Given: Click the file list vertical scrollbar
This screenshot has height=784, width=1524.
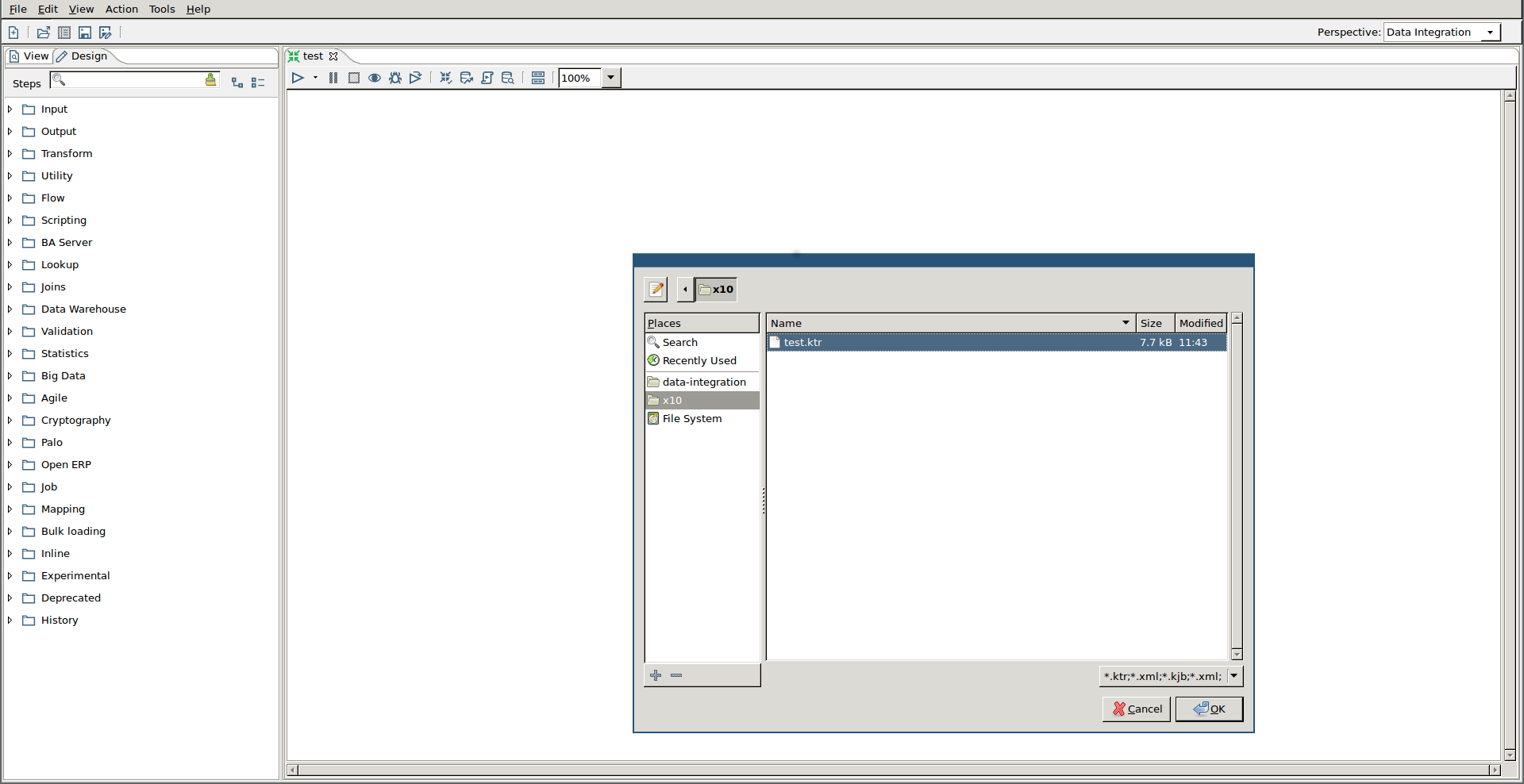Looking at the screenshot, I should click(1237, 486).
